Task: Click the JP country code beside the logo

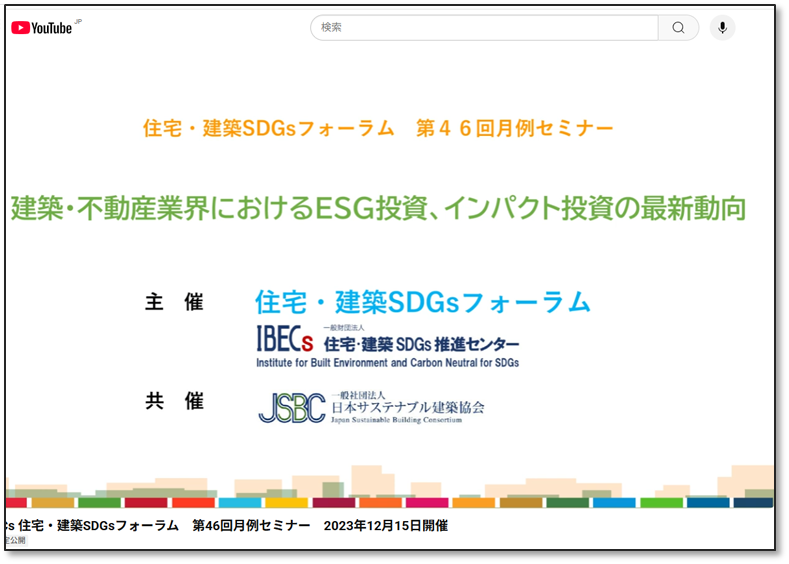Action: click(78, 21)
